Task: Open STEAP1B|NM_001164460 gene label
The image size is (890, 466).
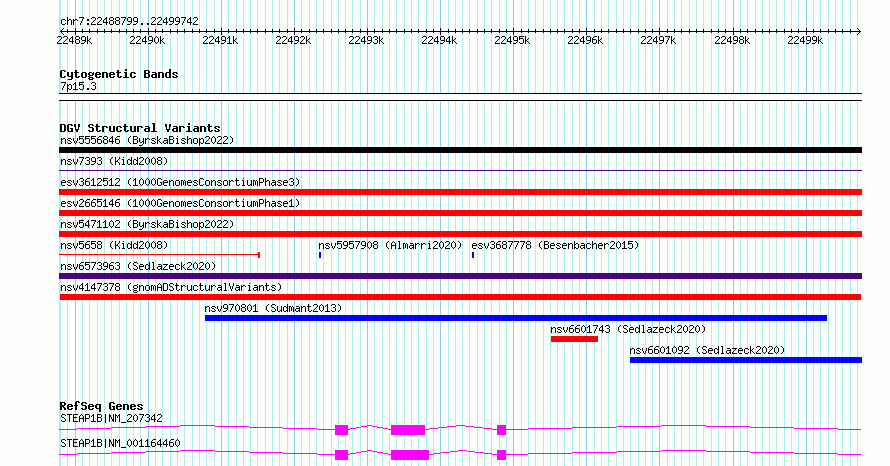Action: (120, 443)
